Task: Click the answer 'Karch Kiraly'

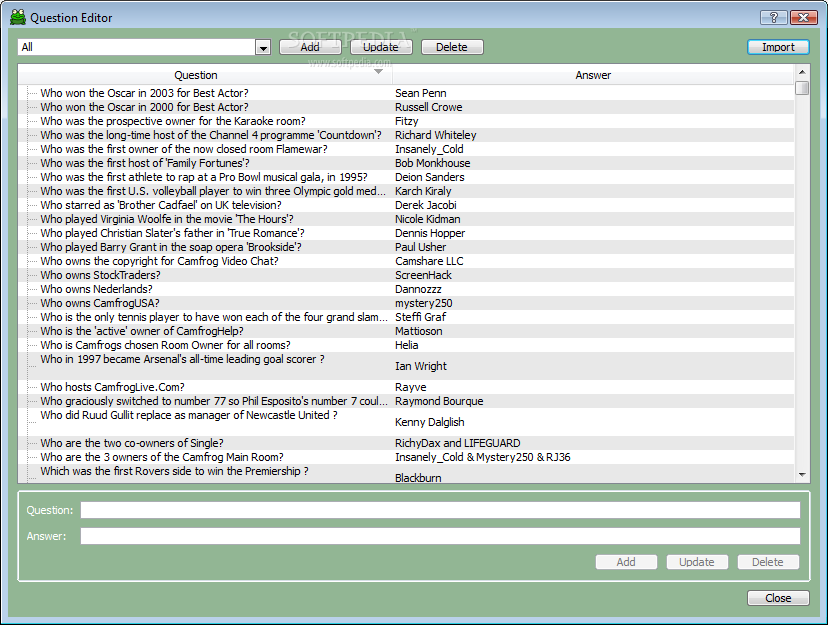Action: point(423,191)
